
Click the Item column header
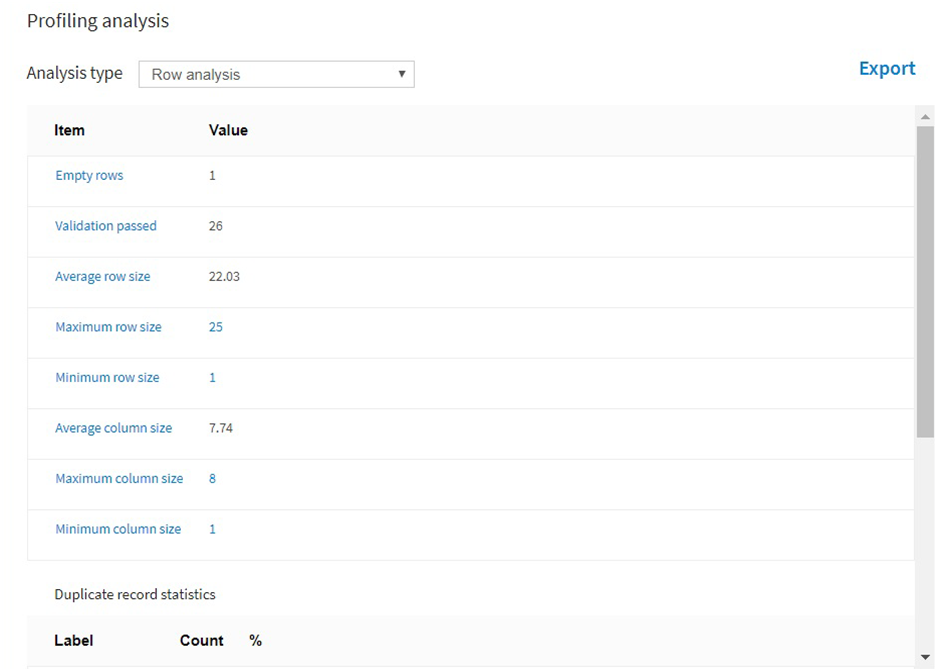pos(69,130)
